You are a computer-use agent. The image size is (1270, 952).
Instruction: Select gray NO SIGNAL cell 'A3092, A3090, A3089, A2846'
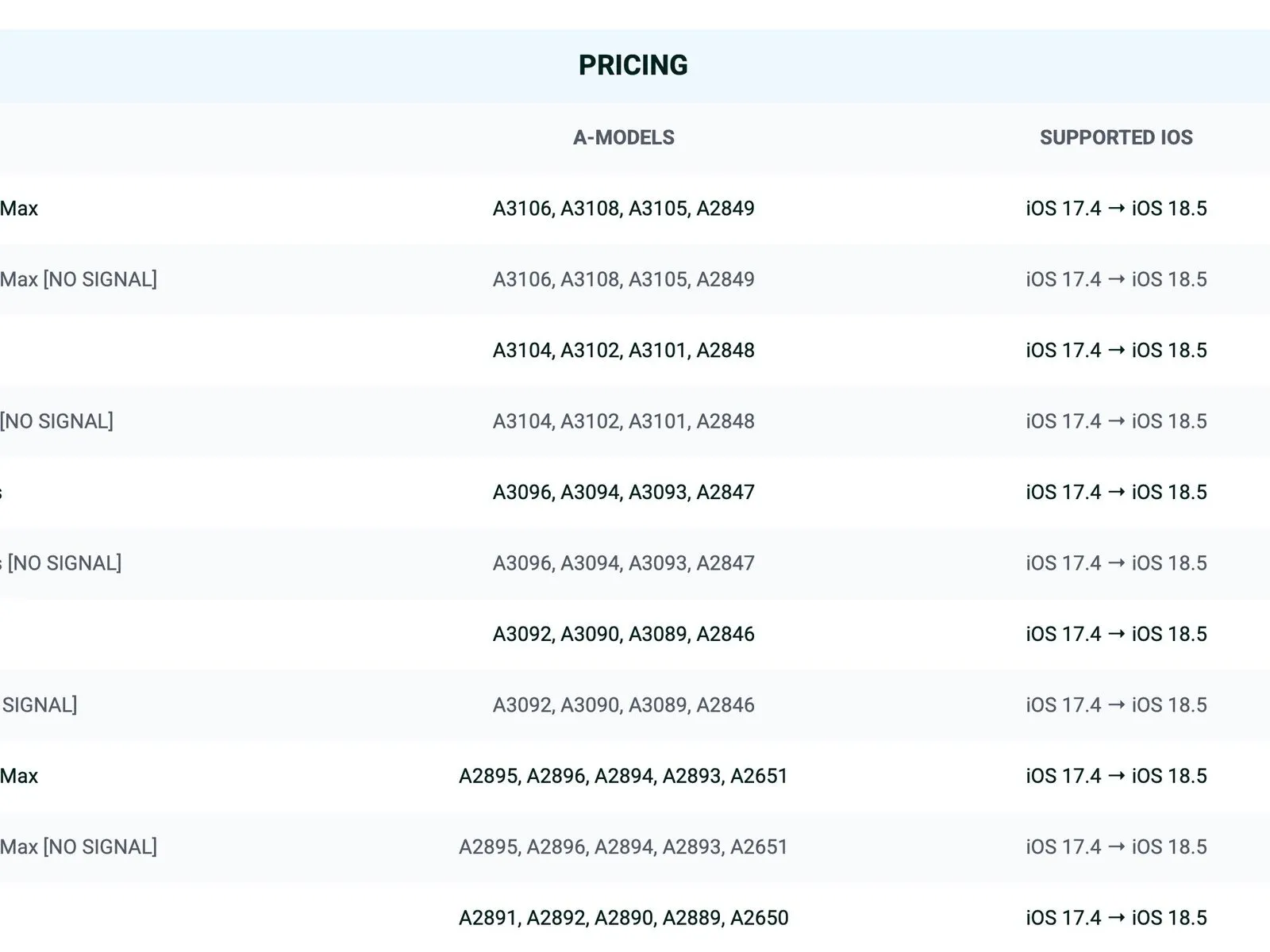tap(624, 705)
